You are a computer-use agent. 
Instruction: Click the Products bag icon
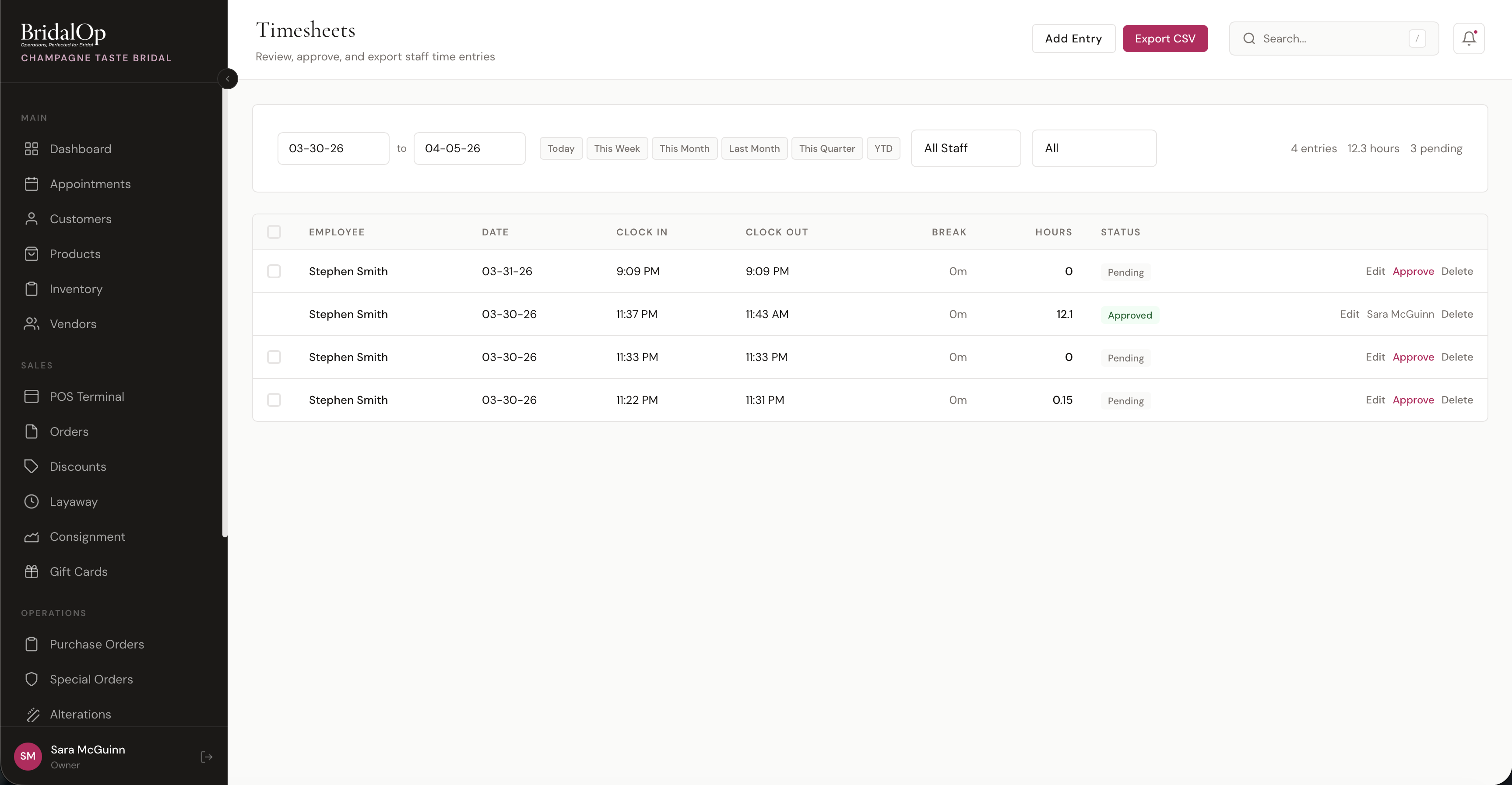pos(32,253)
